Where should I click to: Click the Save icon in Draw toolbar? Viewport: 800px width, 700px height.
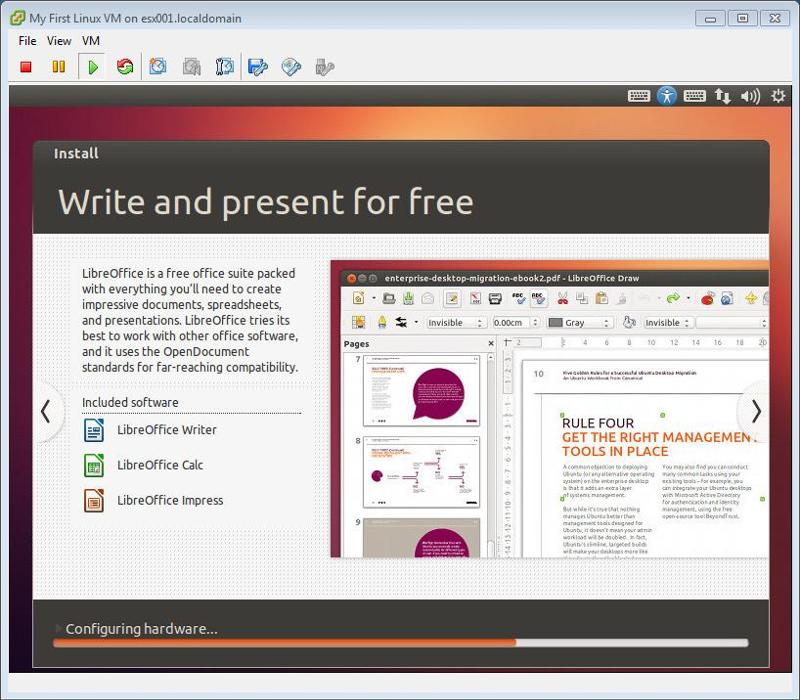point(408,298)
